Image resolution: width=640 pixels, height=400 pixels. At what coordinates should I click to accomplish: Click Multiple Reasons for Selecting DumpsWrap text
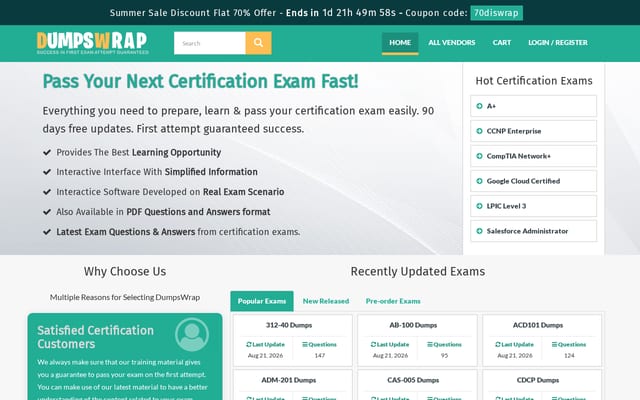[x=125, y=298]
